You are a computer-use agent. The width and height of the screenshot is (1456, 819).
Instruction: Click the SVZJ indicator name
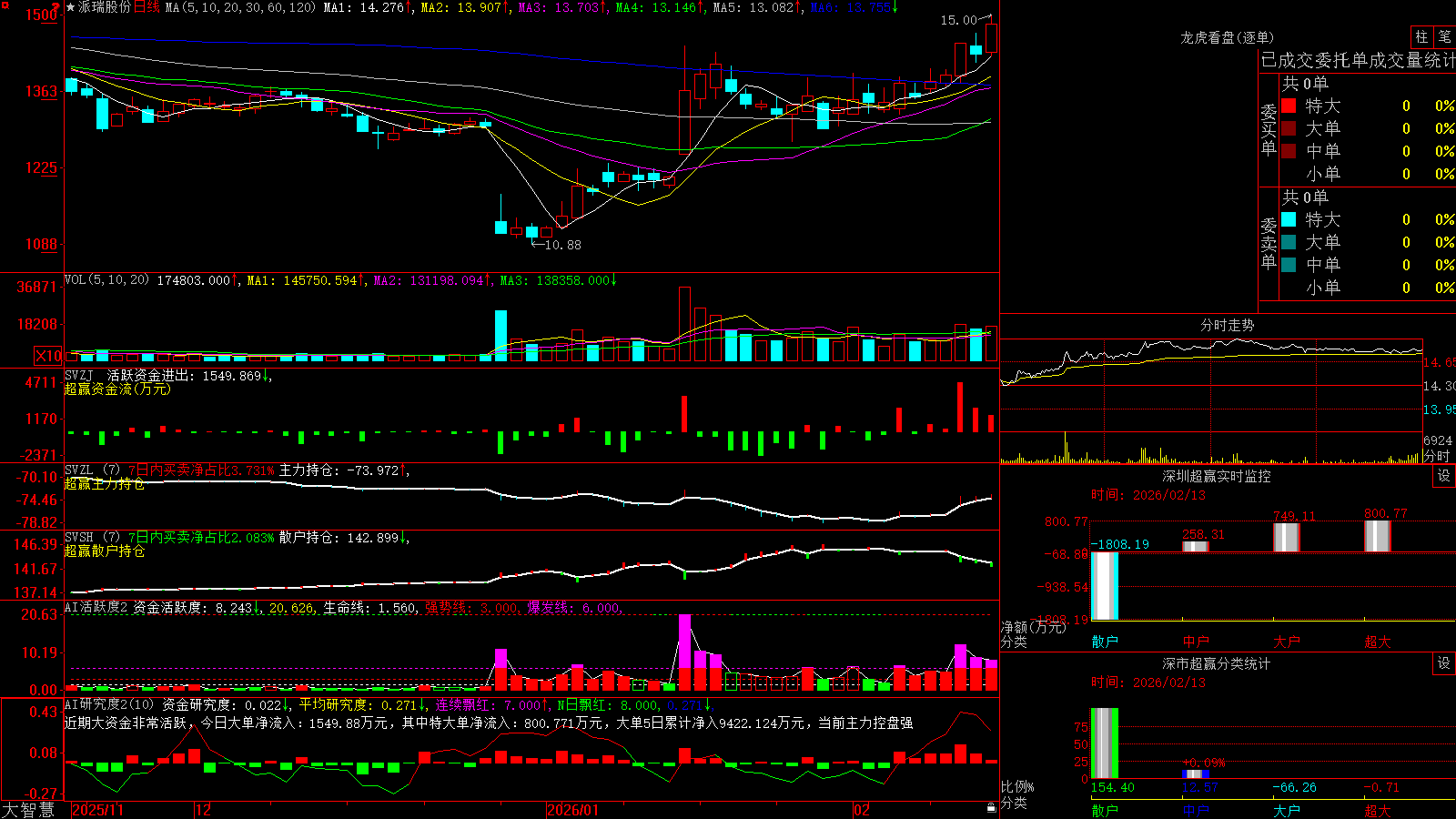point(79,376)
